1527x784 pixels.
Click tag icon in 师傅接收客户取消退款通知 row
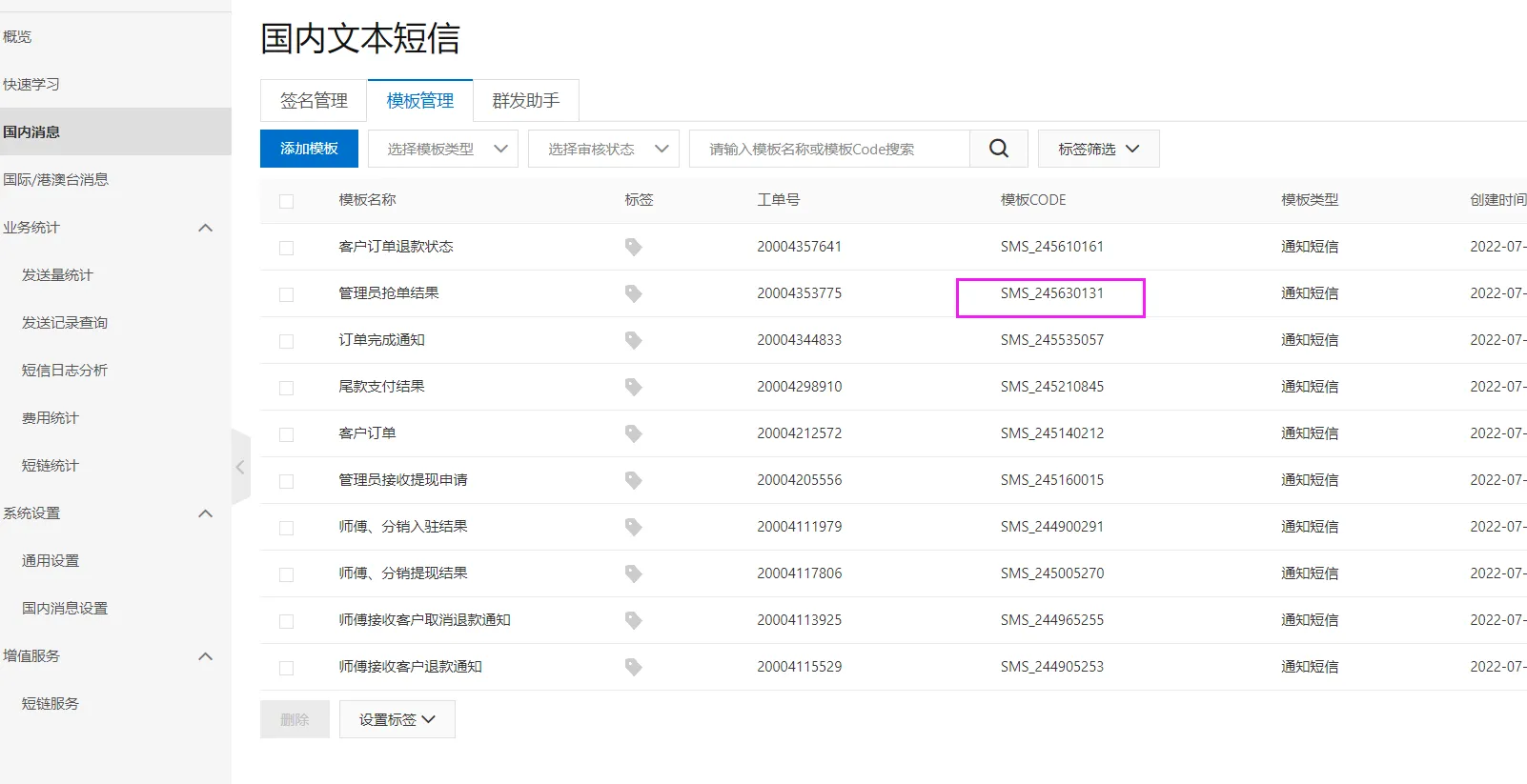pyautogui.click(x=633, y=620)
